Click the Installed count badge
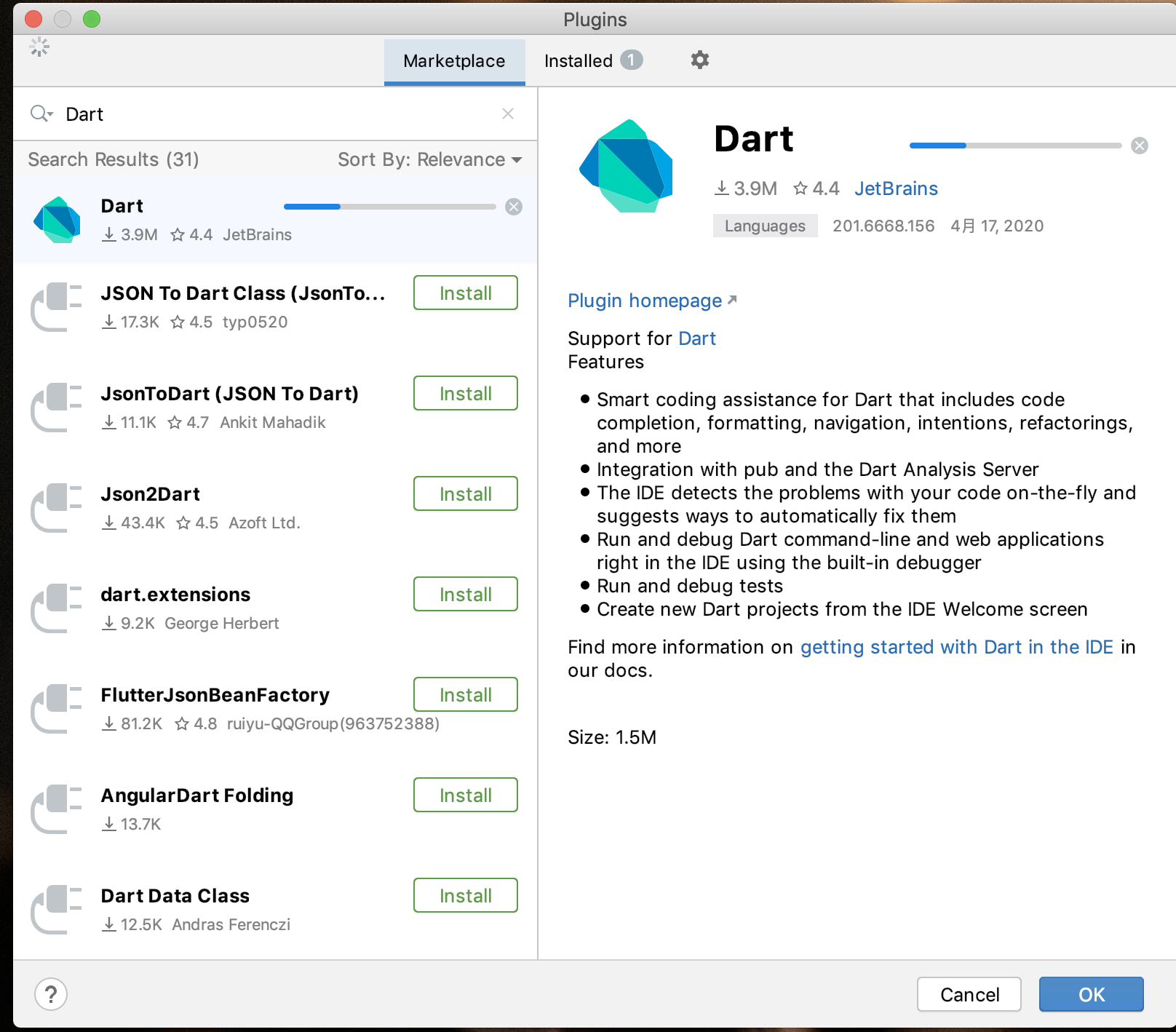Image resolution: width=1176 pixels, height=1032 pixels. [632, 60]
